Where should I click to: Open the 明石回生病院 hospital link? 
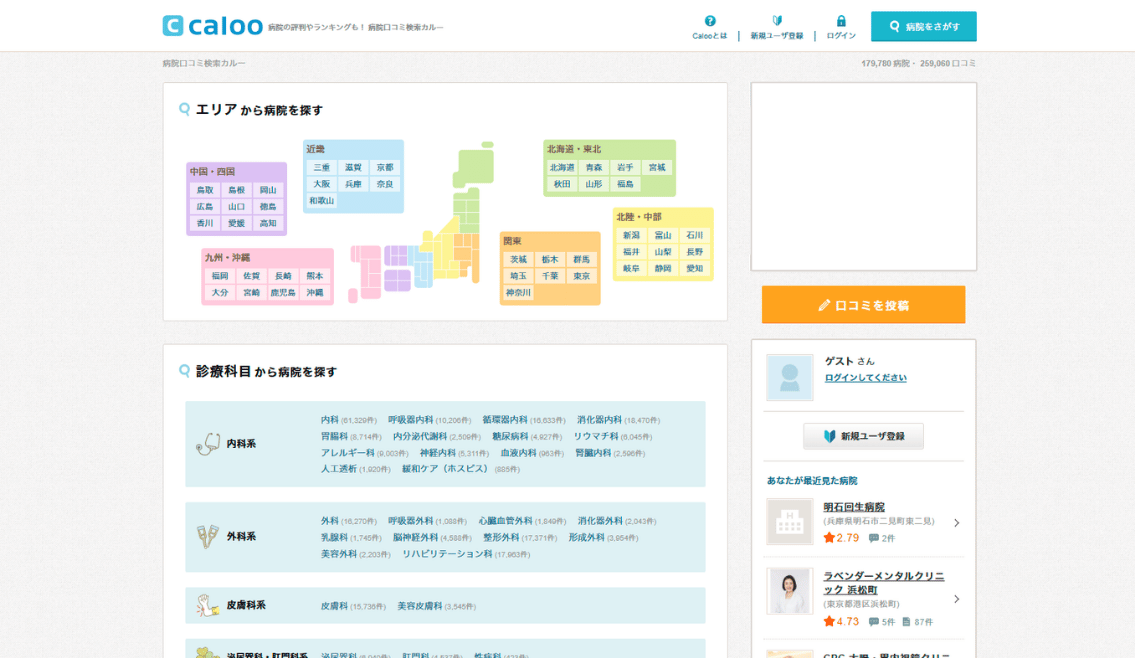click(853, 507)
